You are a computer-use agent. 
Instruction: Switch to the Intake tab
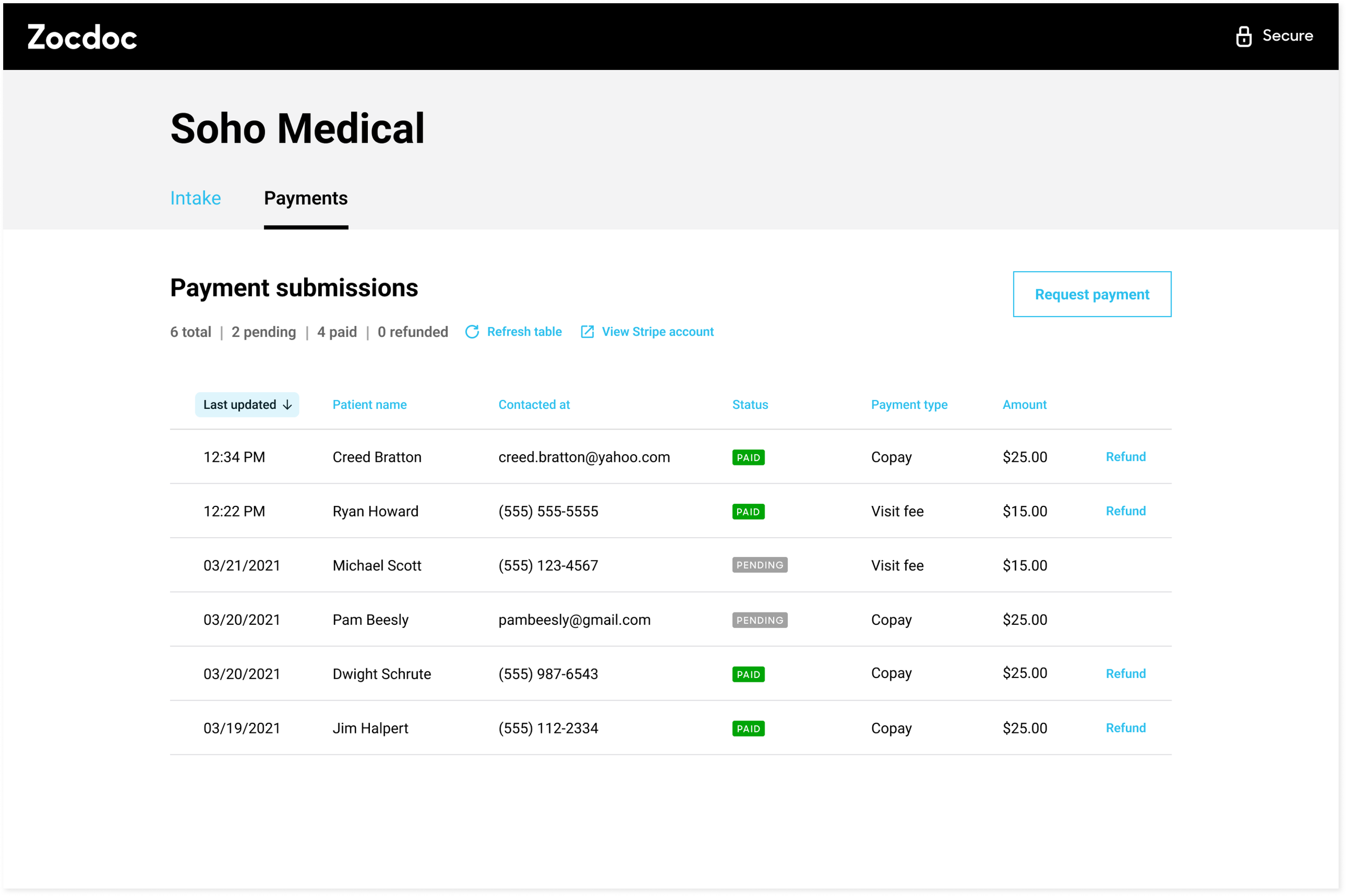[x=195, y=198]
